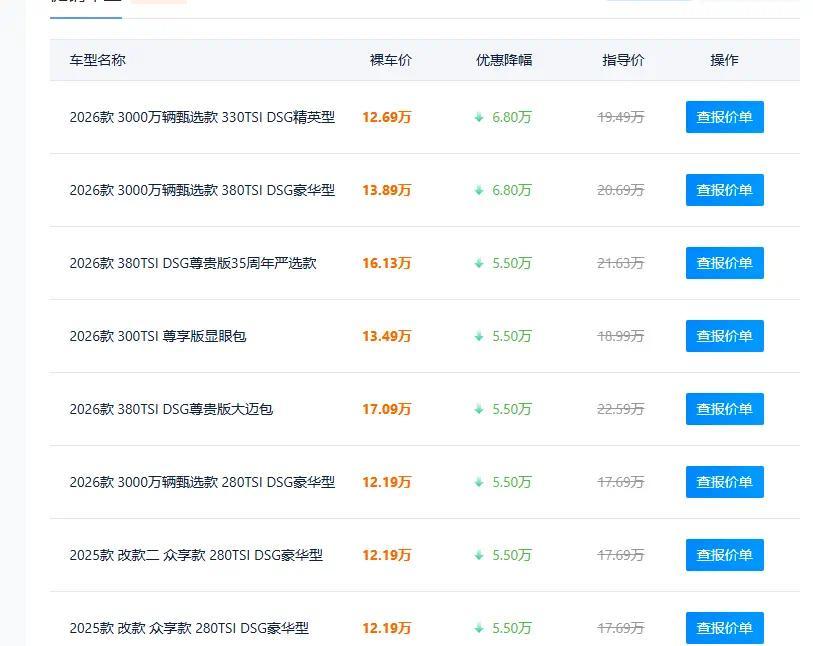Viewport: 813px width, 646px height.
Task: Click the green down arrow in 330TSI精英型 row
Action: [479, 118]
